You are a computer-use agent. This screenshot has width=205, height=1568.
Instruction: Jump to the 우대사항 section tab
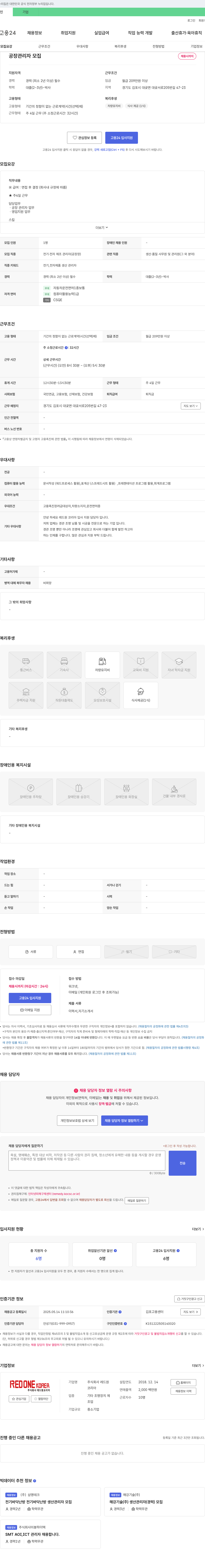(x=82, y=46)
